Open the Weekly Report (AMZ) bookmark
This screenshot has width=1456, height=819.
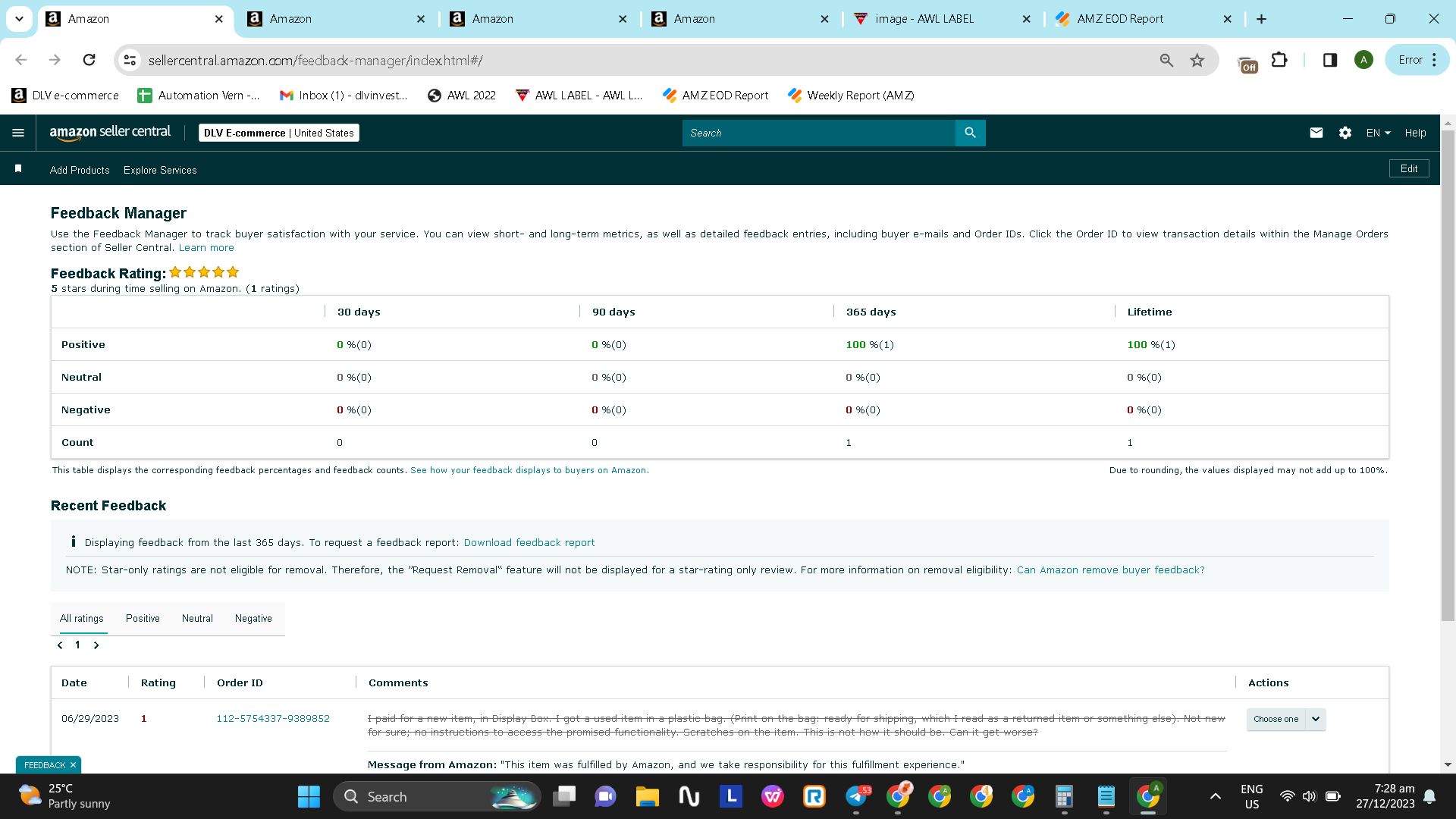coord(851,96)
